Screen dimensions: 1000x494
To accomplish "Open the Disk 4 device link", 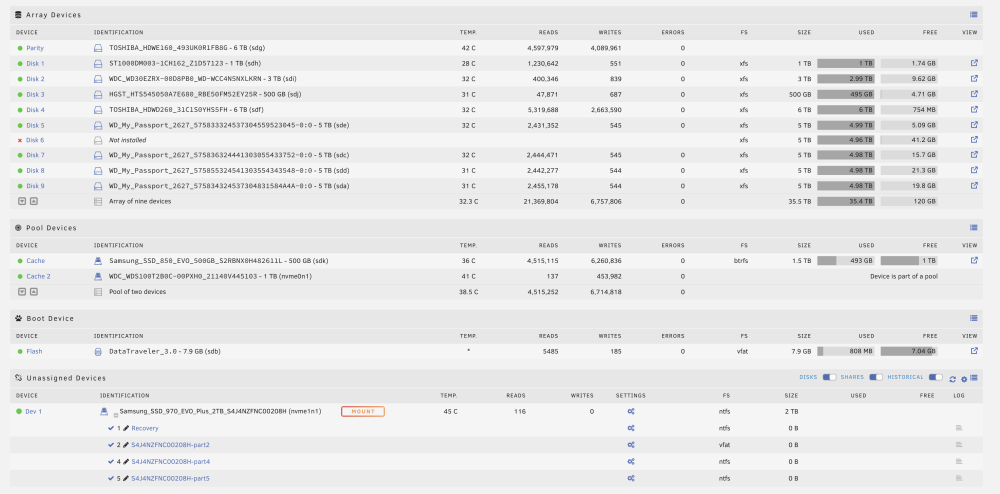I will [x=35, y=110].
